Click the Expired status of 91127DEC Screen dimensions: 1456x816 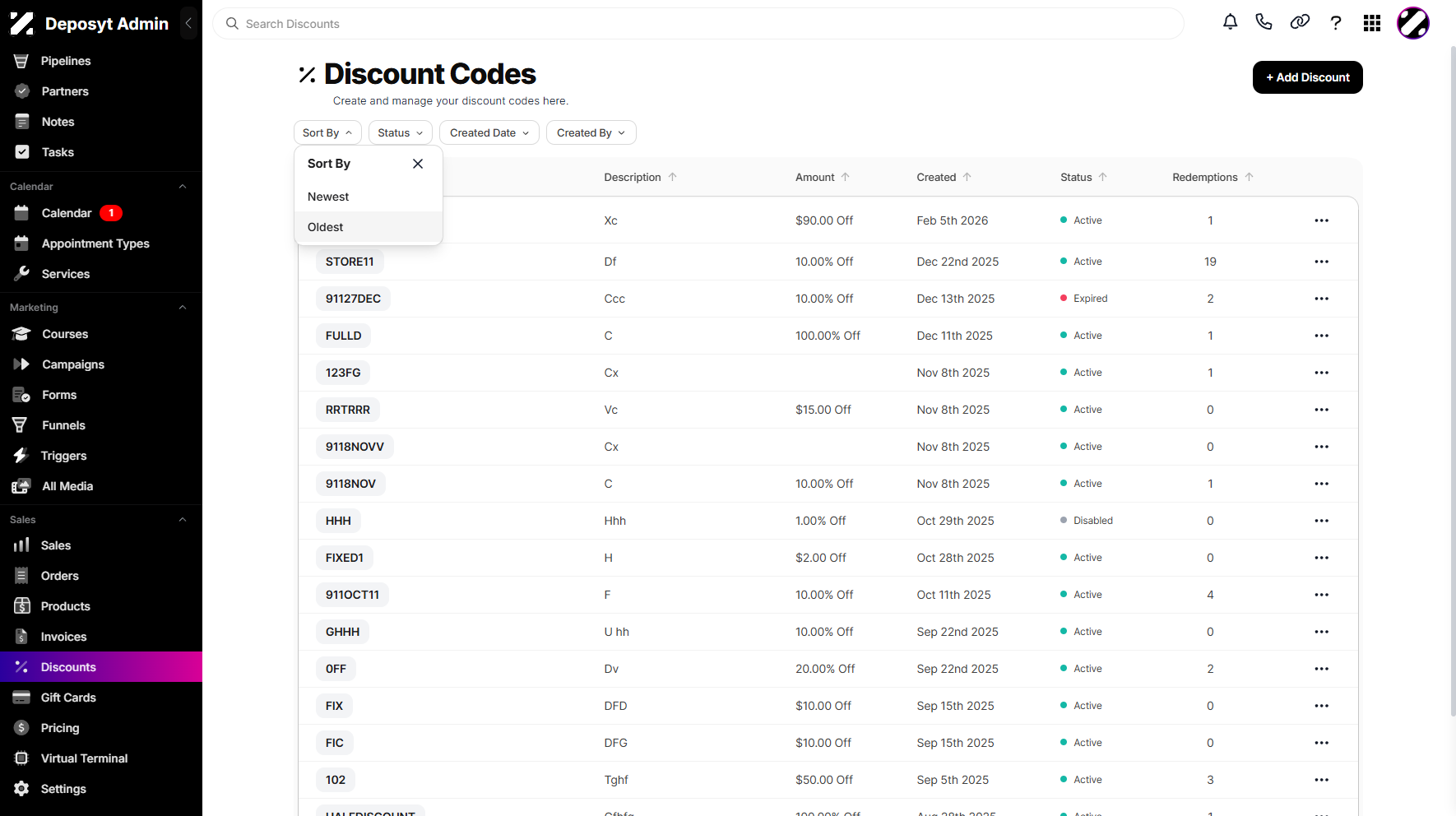click(x=1084, y=299)
